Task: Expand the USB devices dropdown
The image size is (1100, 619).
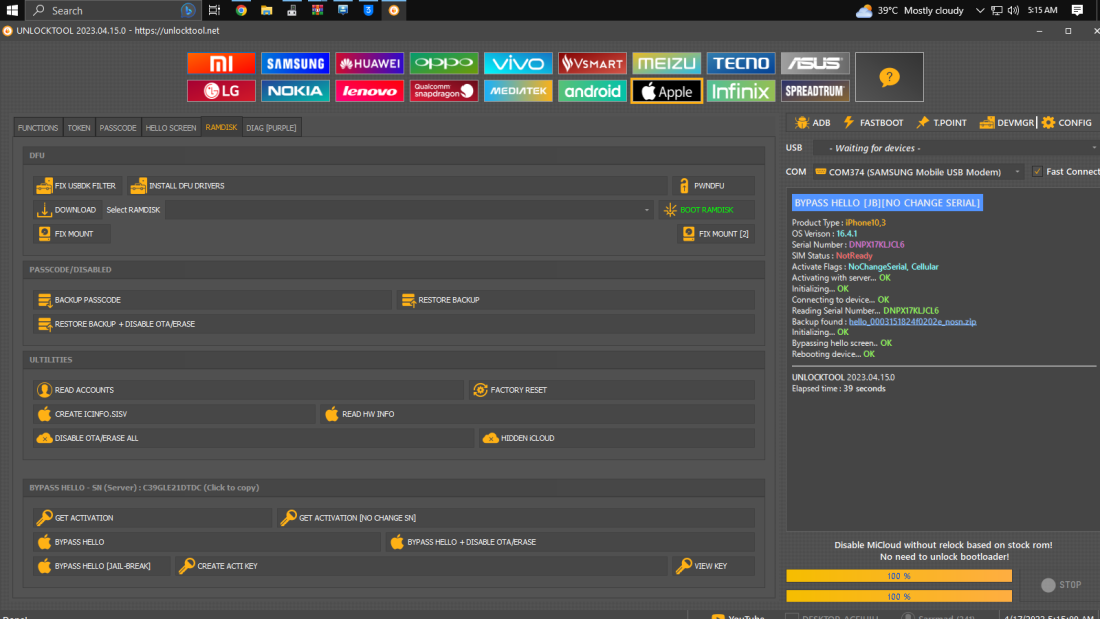Action: pos(1093,148)
